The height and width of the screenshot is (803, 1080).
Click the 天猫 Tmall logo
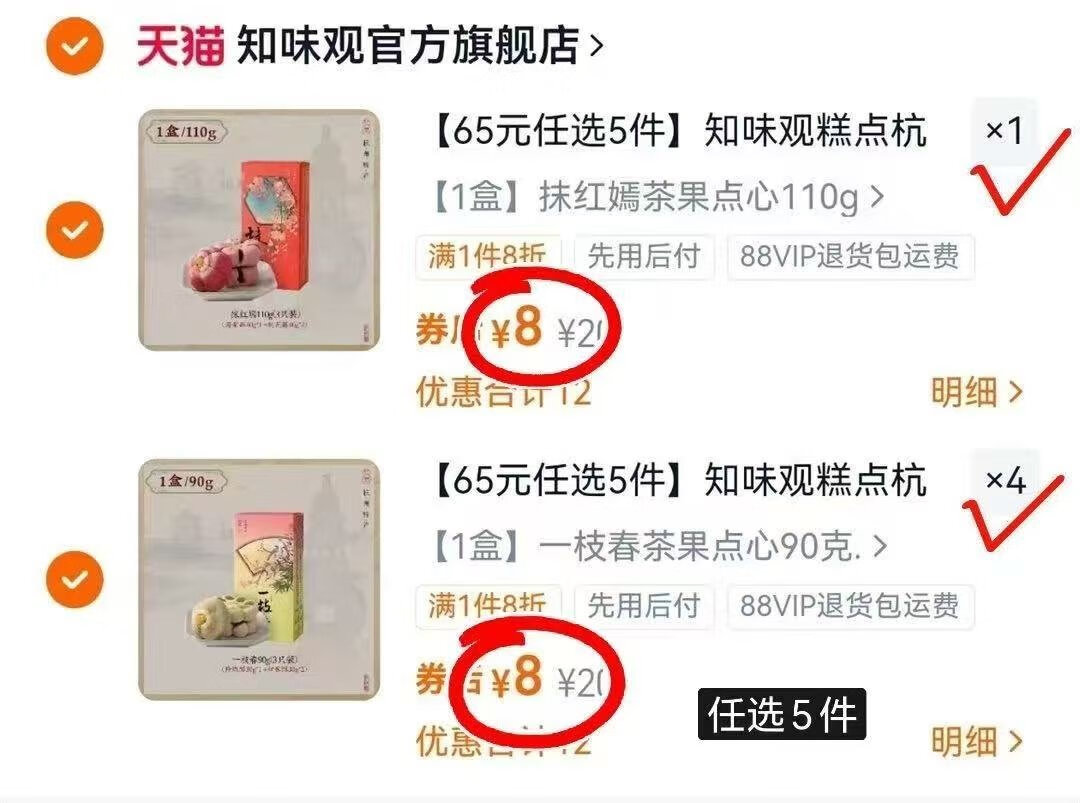coord(180,46)
